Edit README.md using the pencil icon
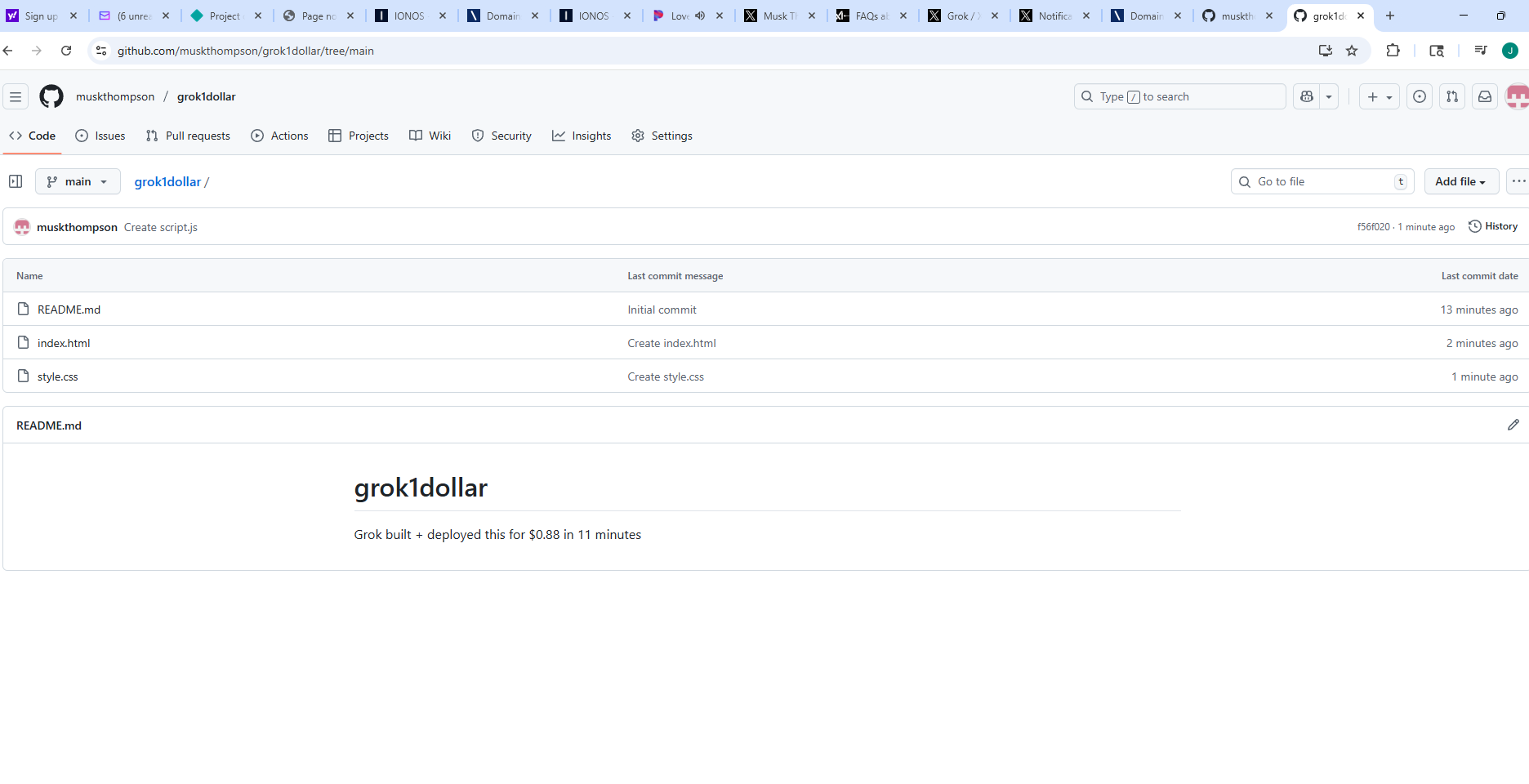1529x784 pixels. coord(1513,424)
